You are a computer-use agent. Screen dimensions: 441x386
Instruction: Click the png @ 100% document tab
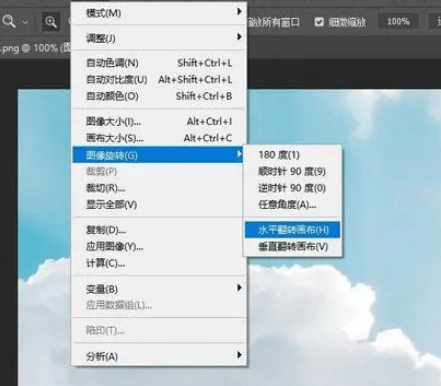point(35,48)
